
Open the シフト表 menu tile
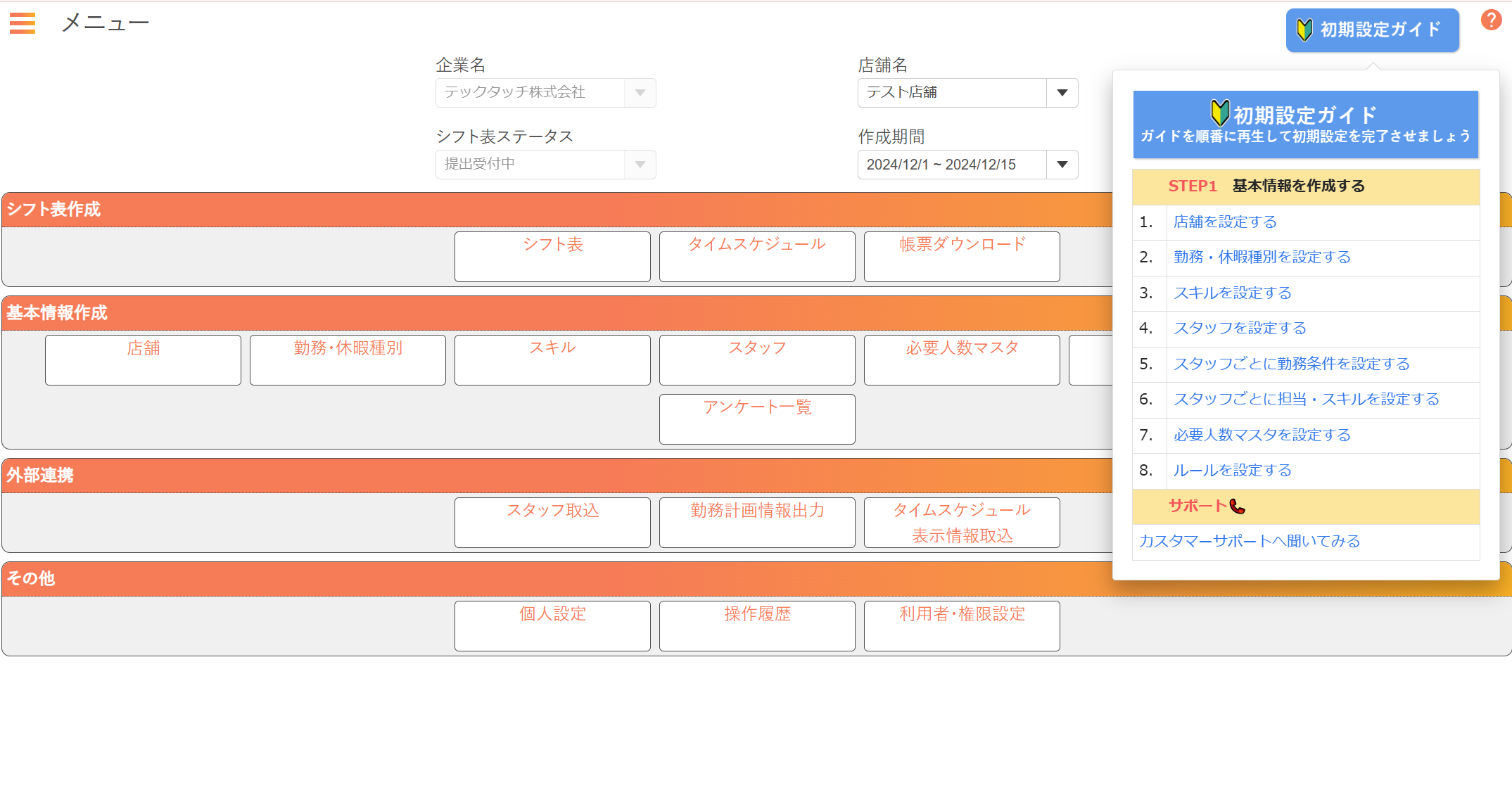tap(552, 256)
